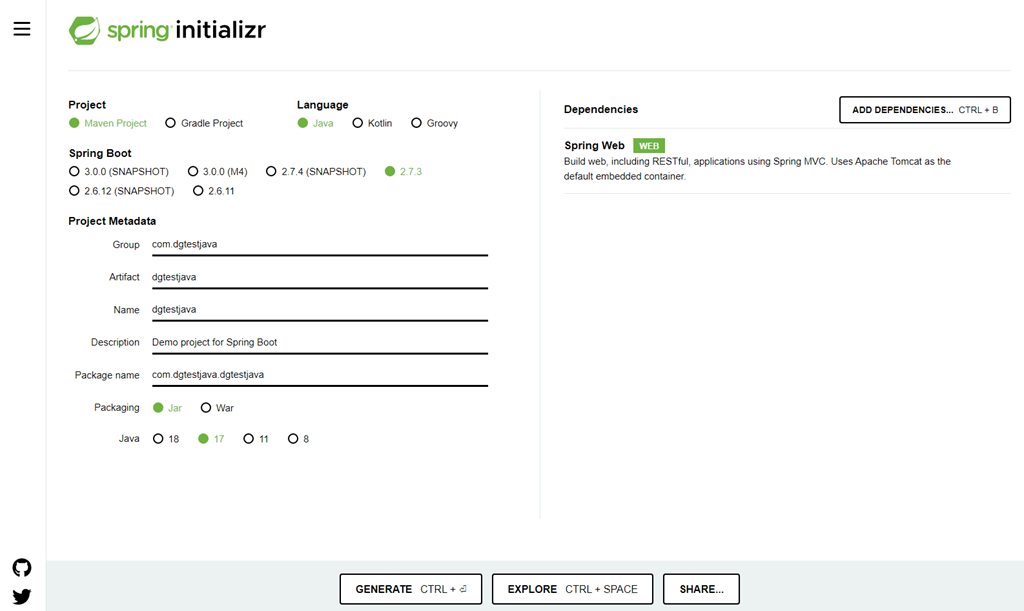
Task: Pick Java version 11
Action: (x=256, y=439)
